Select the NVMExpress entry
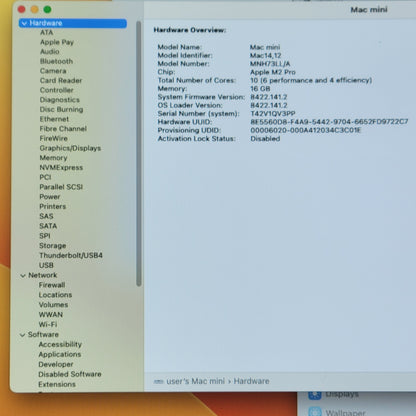416x416 pixels. tap(61, 167)
